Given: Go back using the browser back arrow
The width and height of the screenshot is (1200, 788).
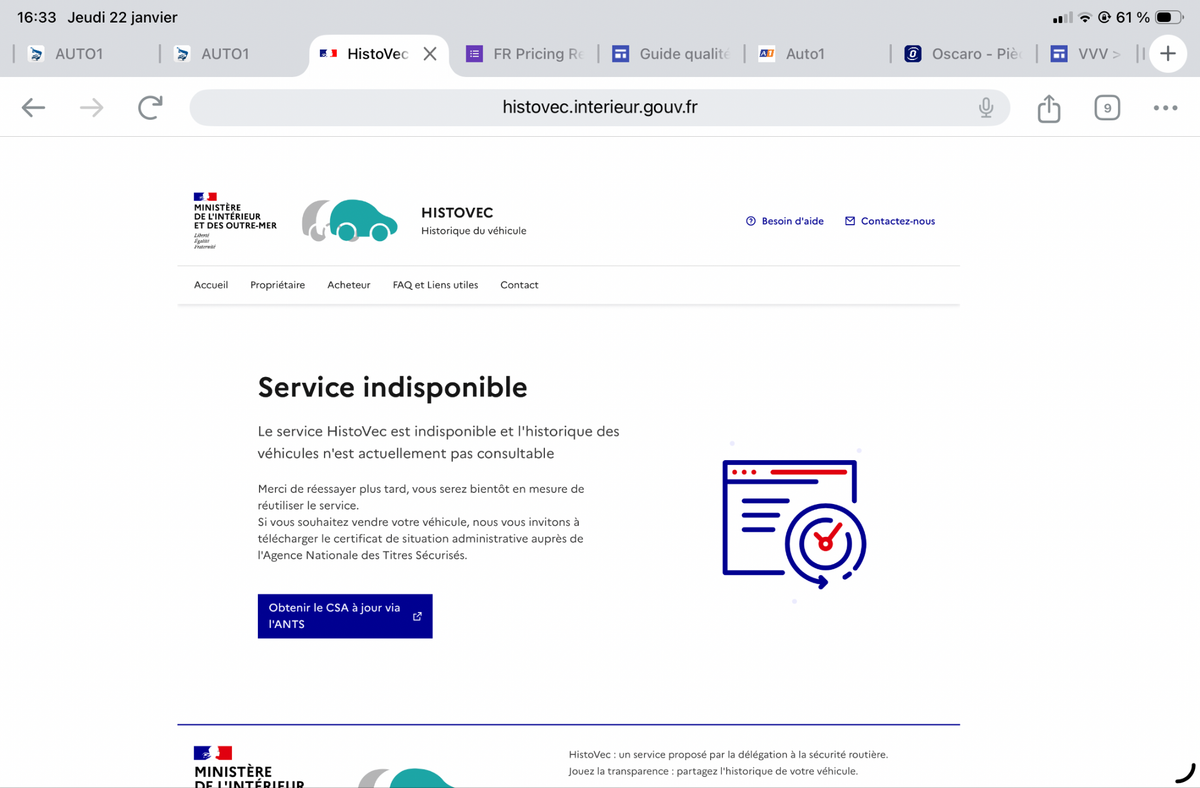Looking at the screenshot, I should click(34, 108).
